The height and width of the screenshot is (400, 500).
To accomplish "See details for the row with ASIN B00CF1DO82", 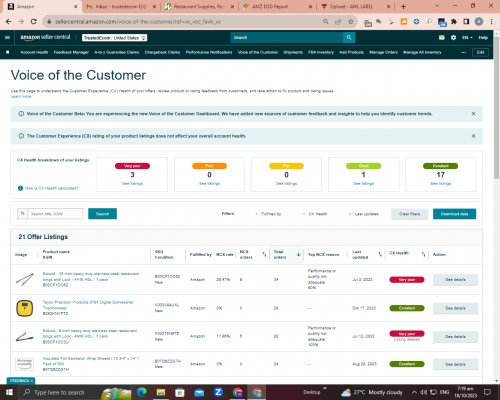I will coord(455,280).
